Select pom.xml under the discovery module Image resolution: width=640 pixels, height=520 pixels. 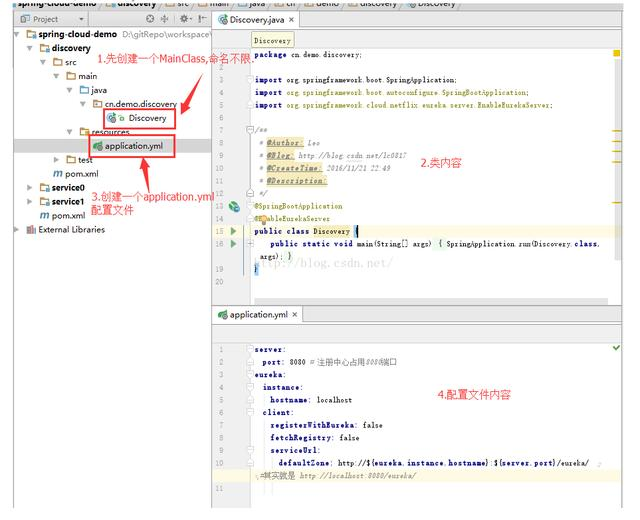tap(82, 174)
